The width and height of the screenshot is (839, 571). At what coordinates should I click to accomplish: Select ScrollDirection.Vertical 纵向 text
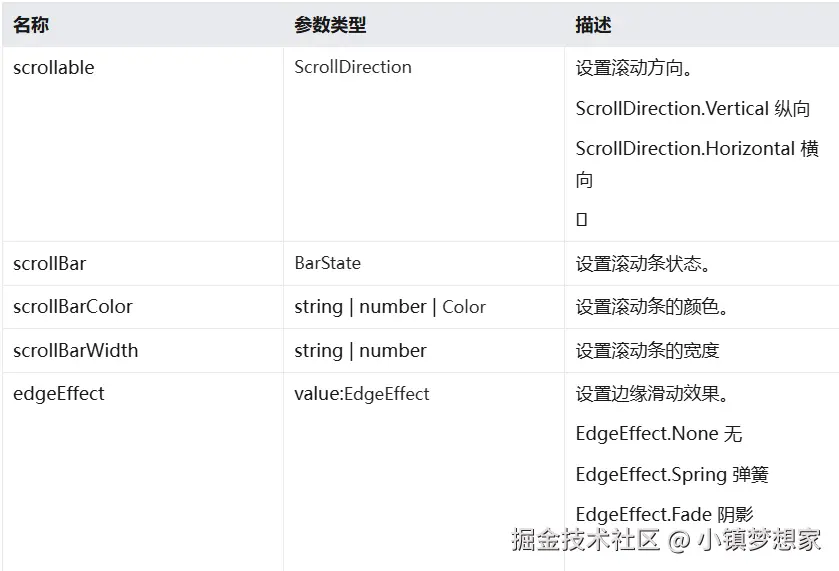pyautogui.click(x=692, y=109)
